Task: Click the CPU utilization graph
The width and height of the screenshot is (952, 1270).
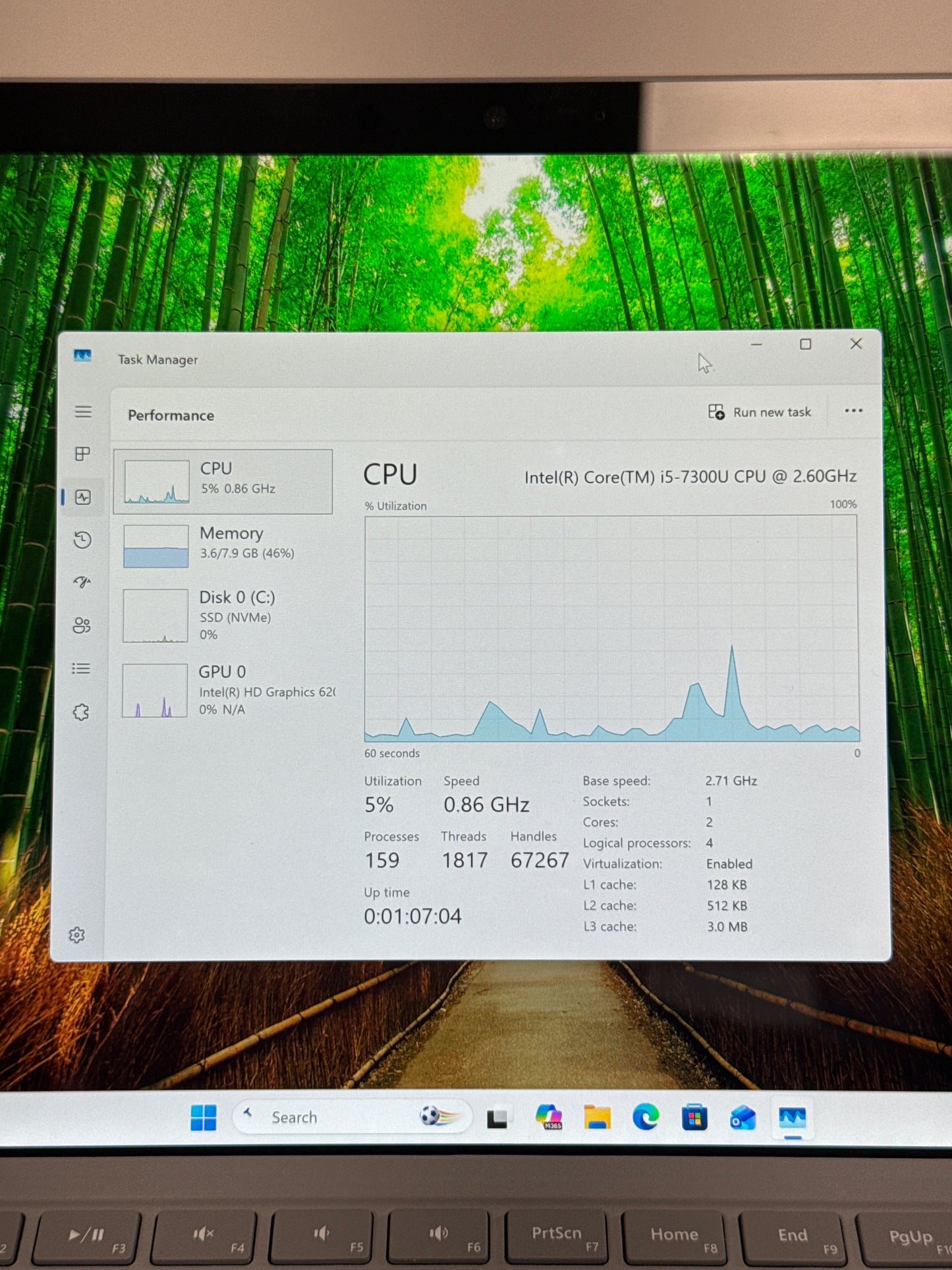Action: click(611, 629)
